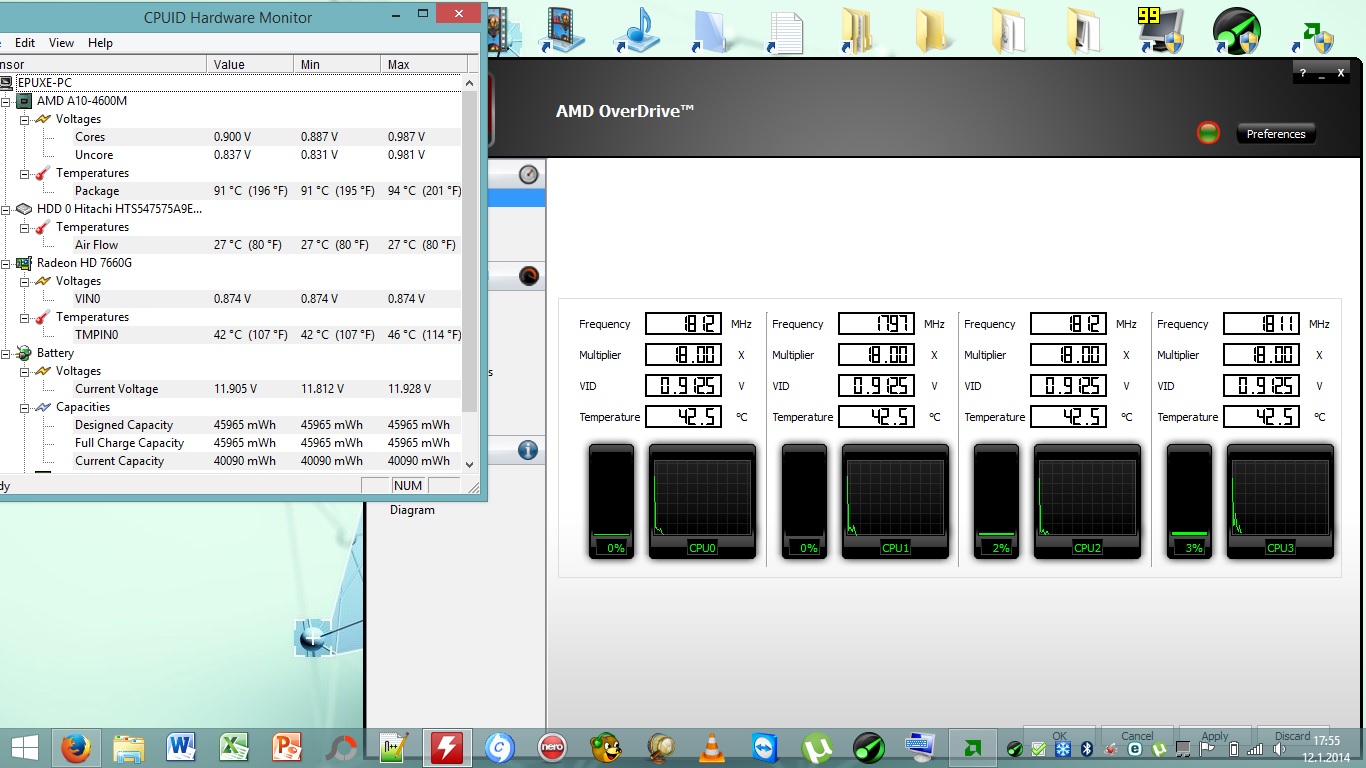Launch Firefox from the taskbar
Viewport: 1366px width, 768px height.
77,747
